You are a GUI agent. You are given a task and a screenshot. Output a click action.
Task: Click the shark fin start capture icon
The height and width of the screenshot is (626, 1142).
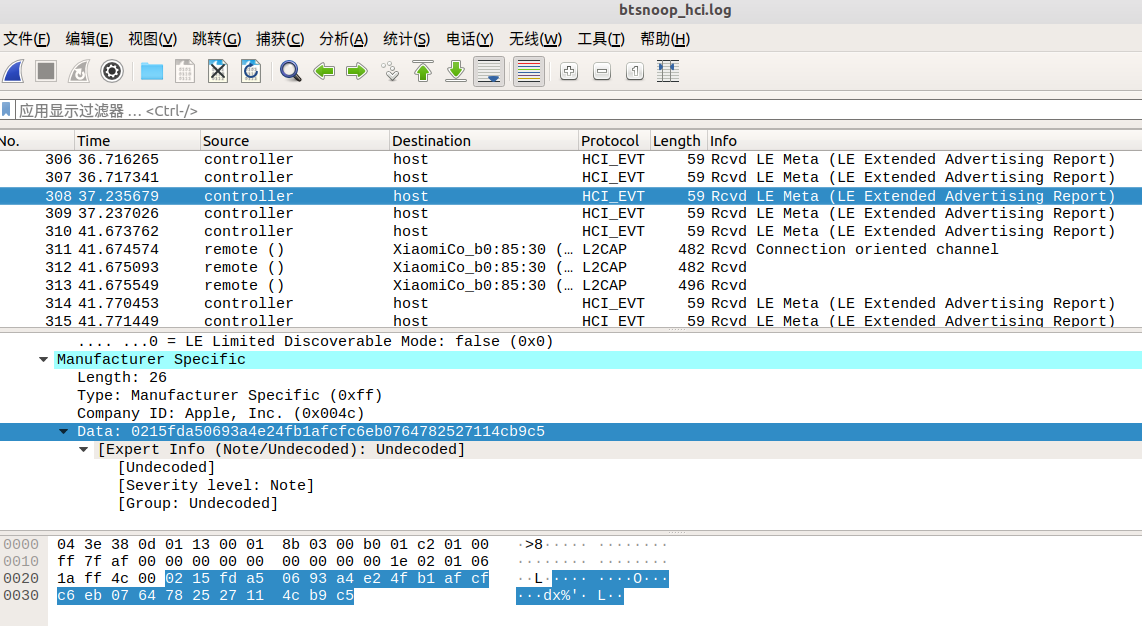tap(14, 71)
